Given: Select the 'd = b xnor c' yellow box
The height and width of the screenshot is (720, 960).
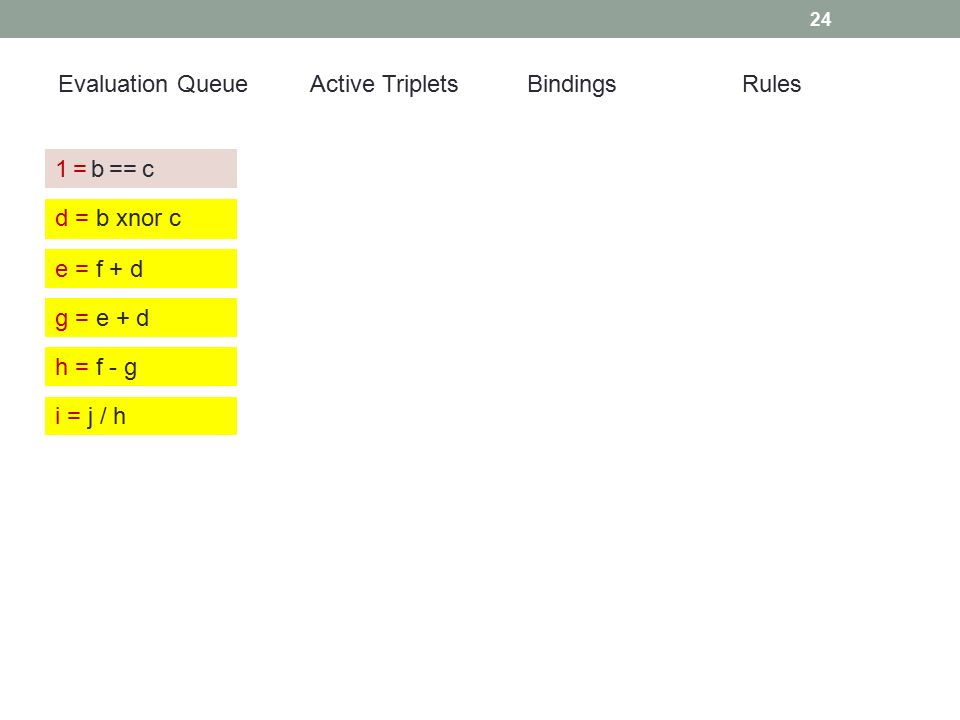Looking at the screenshot, I should [141, 219].
